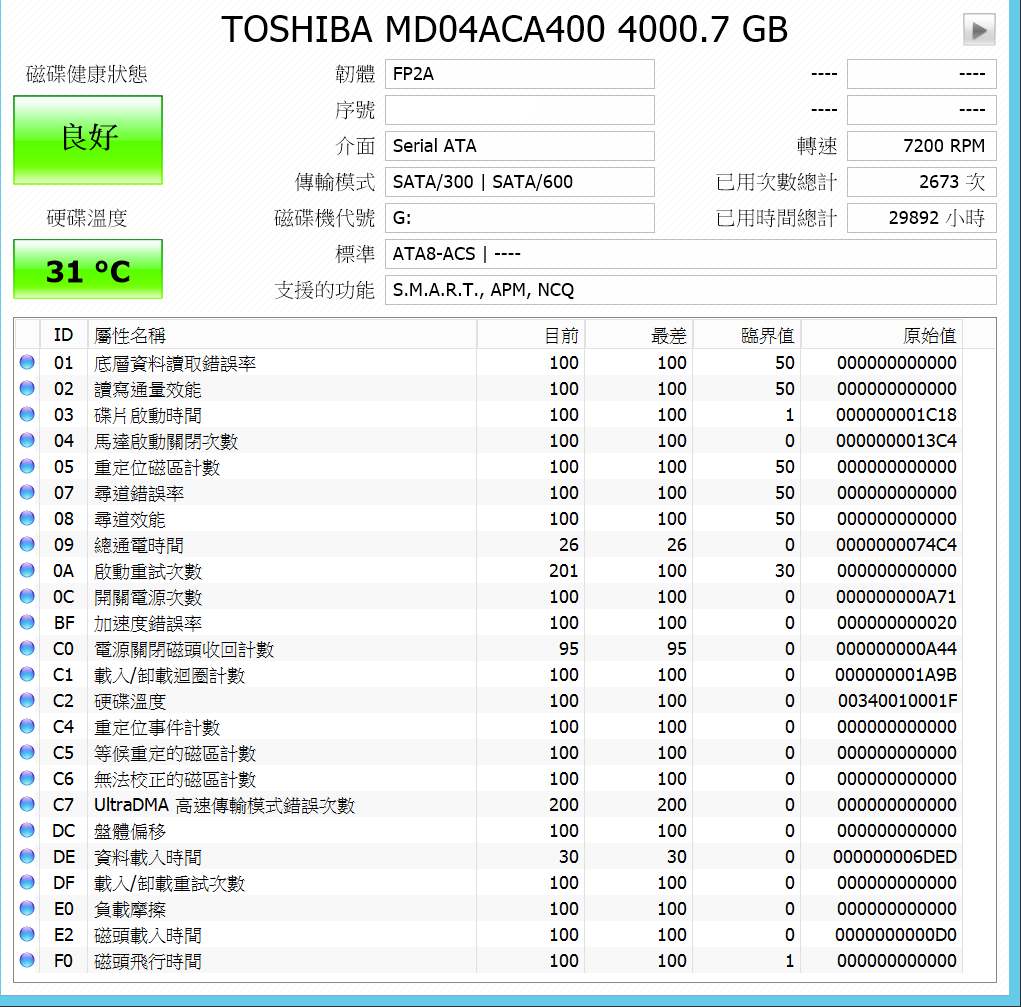This screenshot has height=1007, width=1021.
Task: Select the 底層資料讀取錯誤率 attribute name
Action: tap(175, 363)
